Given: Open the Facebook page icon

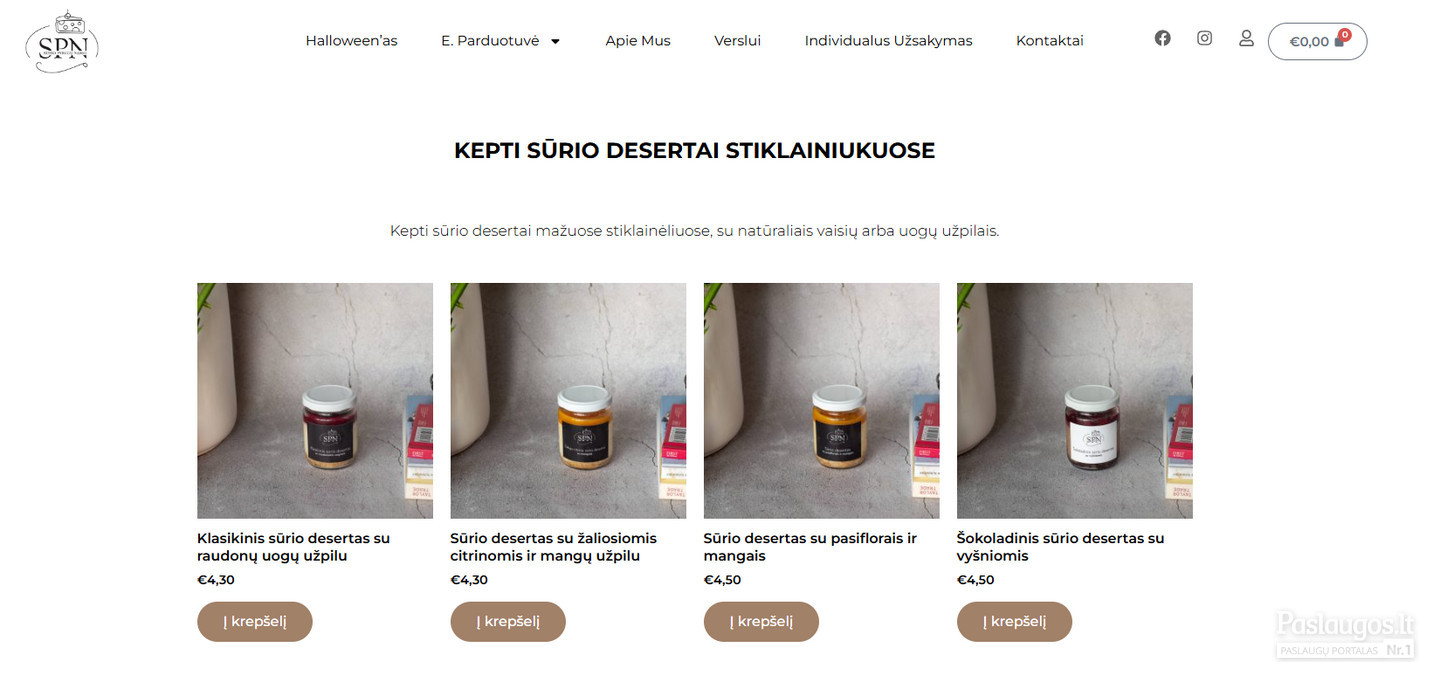Looking at the screenshot, I should (1162, 38).
